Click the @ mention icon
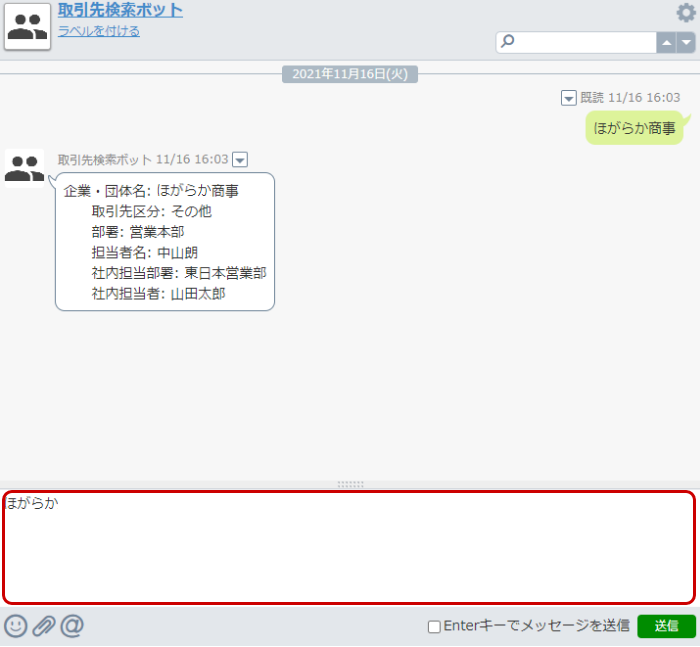 pos(72,625)
